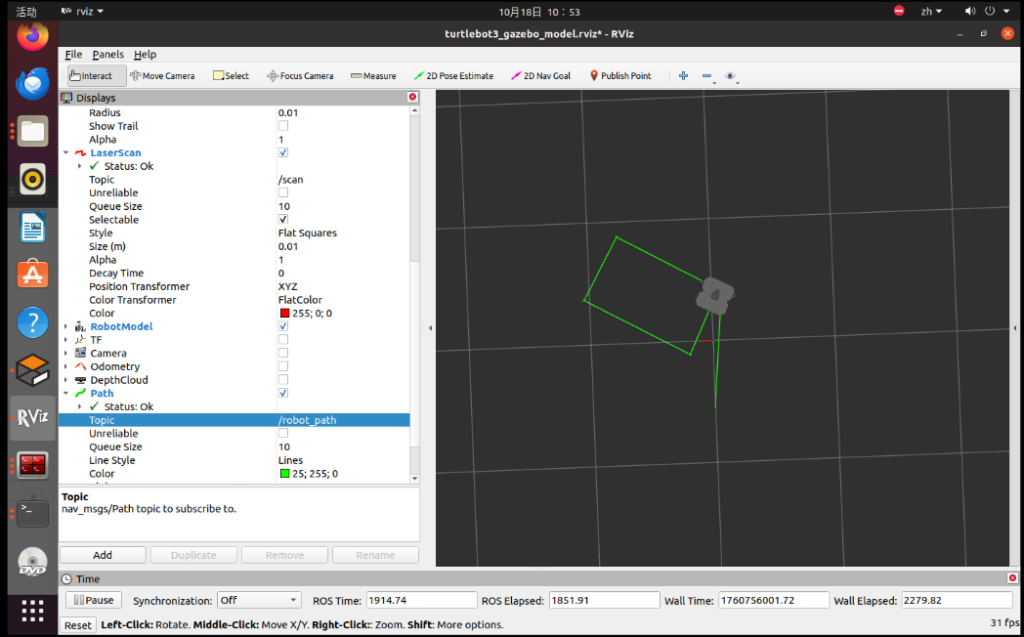
Task: Activate the Measure tool
Action: pyautogui.click(x=373, y=76)
